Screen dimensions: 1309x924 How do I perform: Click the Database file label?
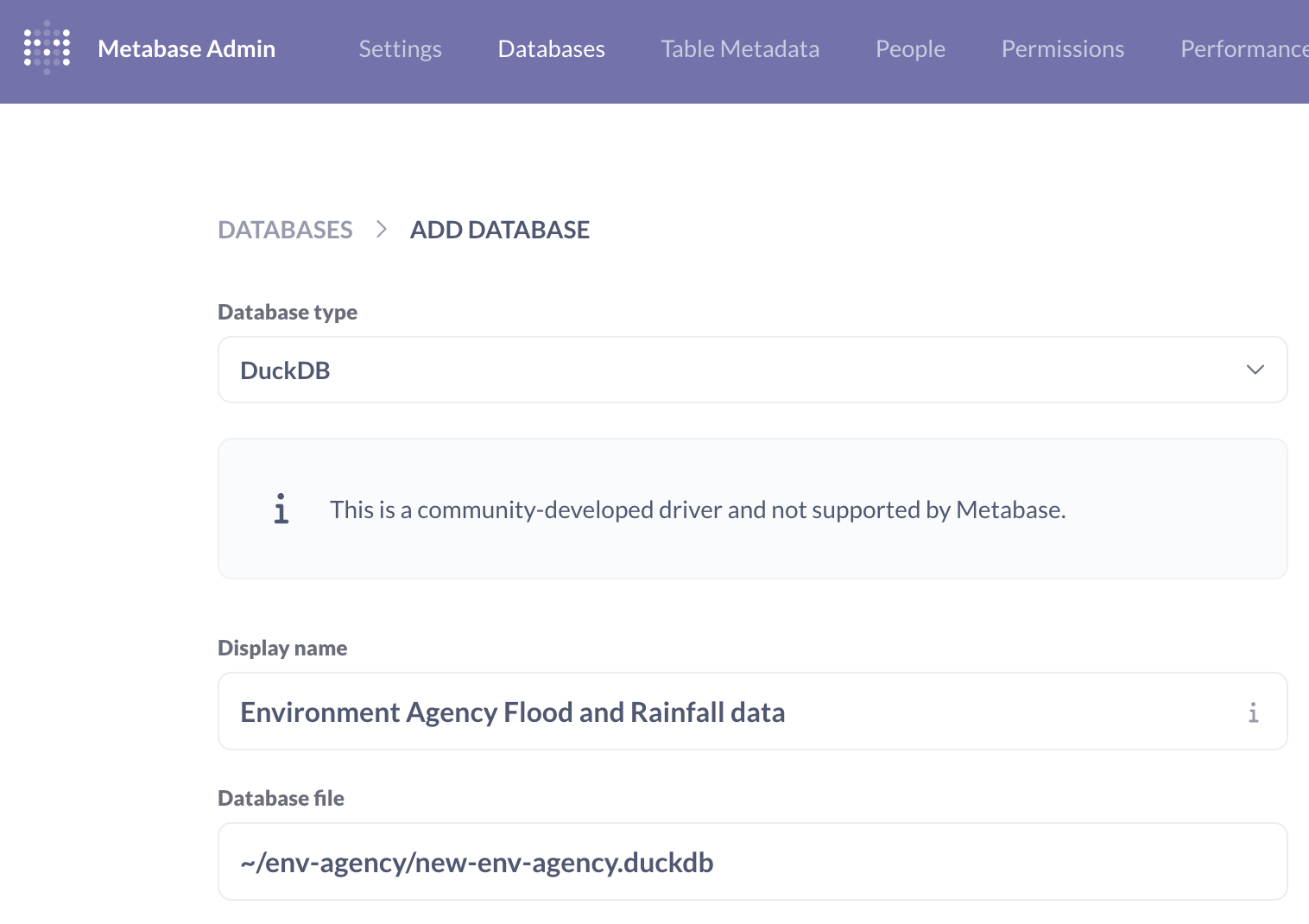coord(281,798)
